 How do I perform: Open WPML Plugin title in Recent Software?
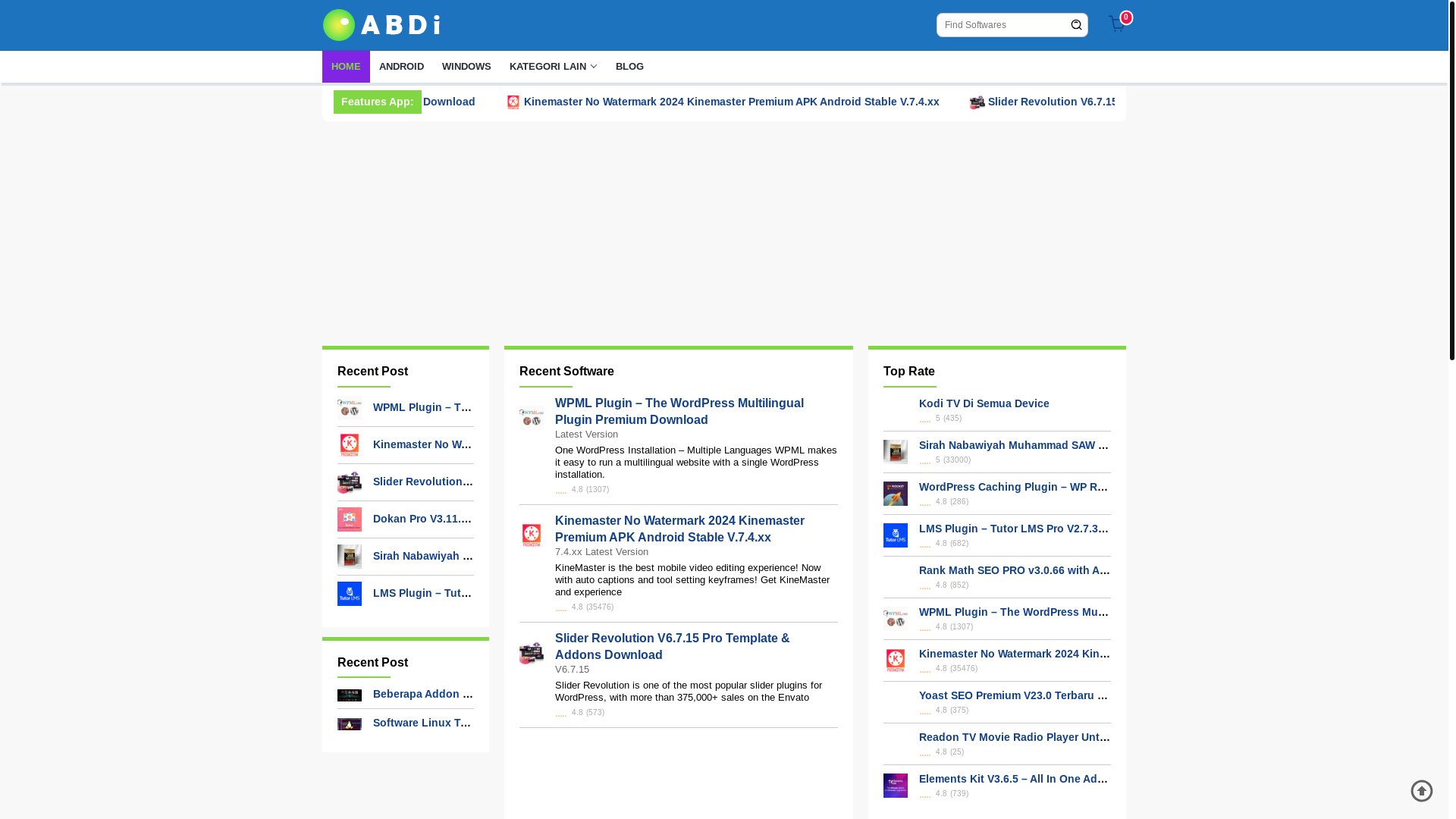[x=679, y=411]
